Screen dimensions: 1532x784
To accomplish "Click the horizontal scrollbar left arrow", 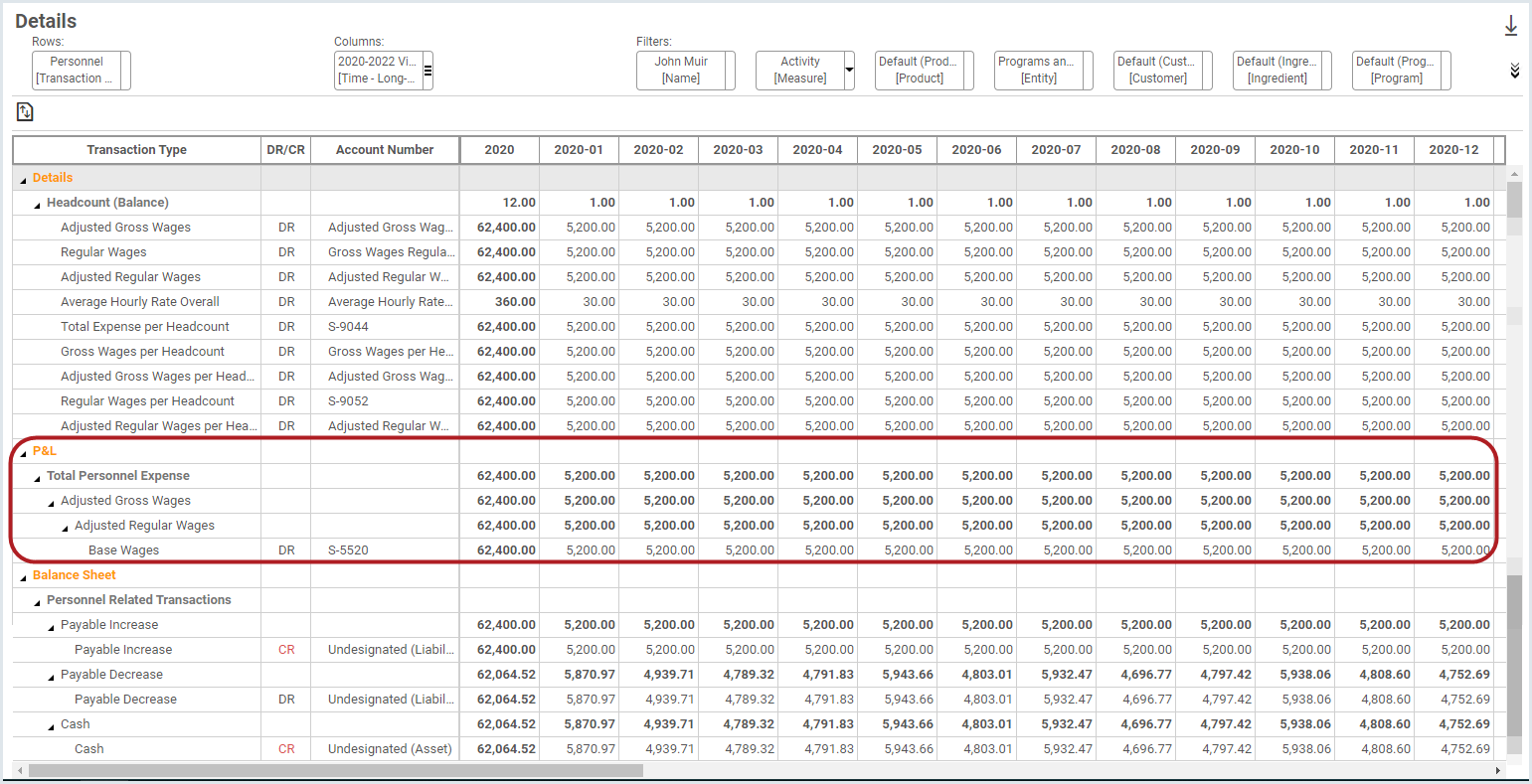I will pos(20,770).
